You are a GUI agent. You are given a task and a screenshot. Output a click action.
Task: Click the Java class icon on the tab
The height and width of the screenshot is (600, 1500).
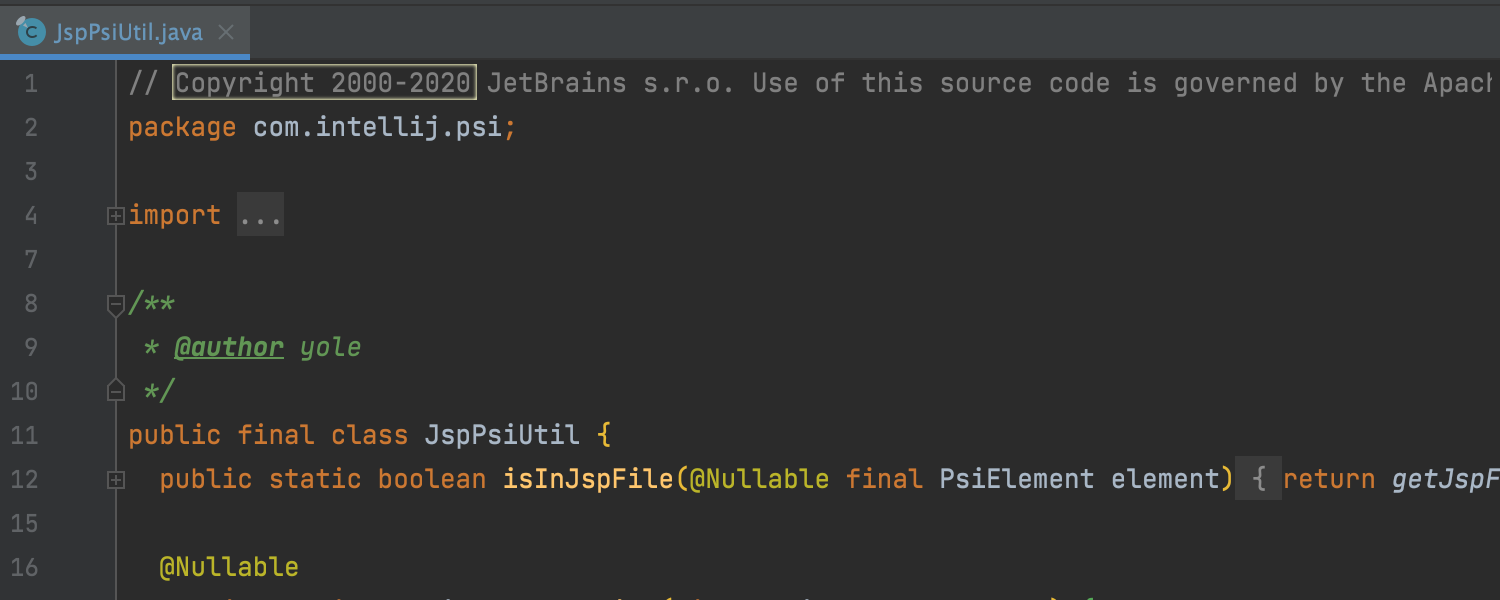[32, 32]
